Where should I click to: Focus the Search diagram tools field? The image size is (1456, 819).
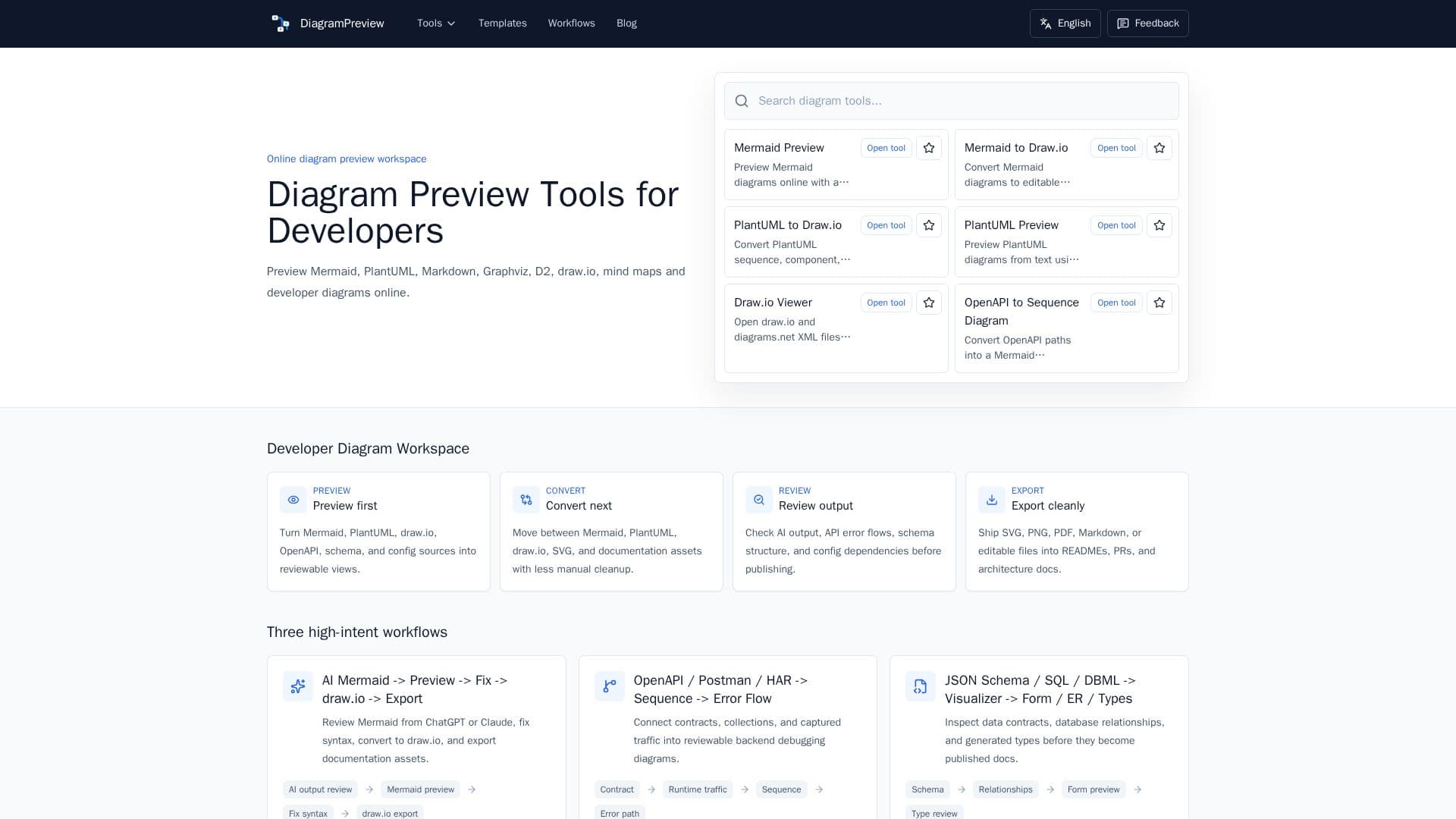(952, 101)
